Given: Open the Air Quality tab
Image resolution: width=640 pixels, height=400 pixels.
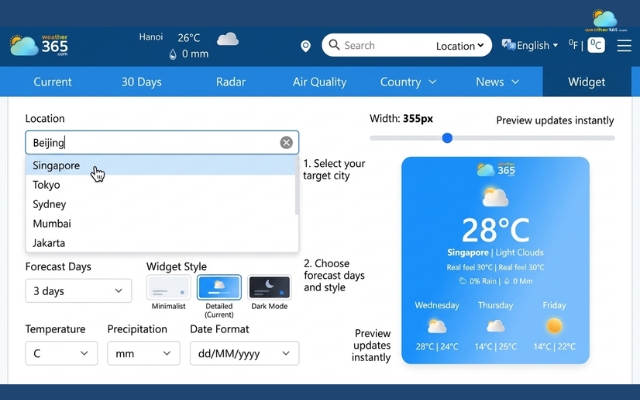Looking at the screenshot, I should pos(320,82).
